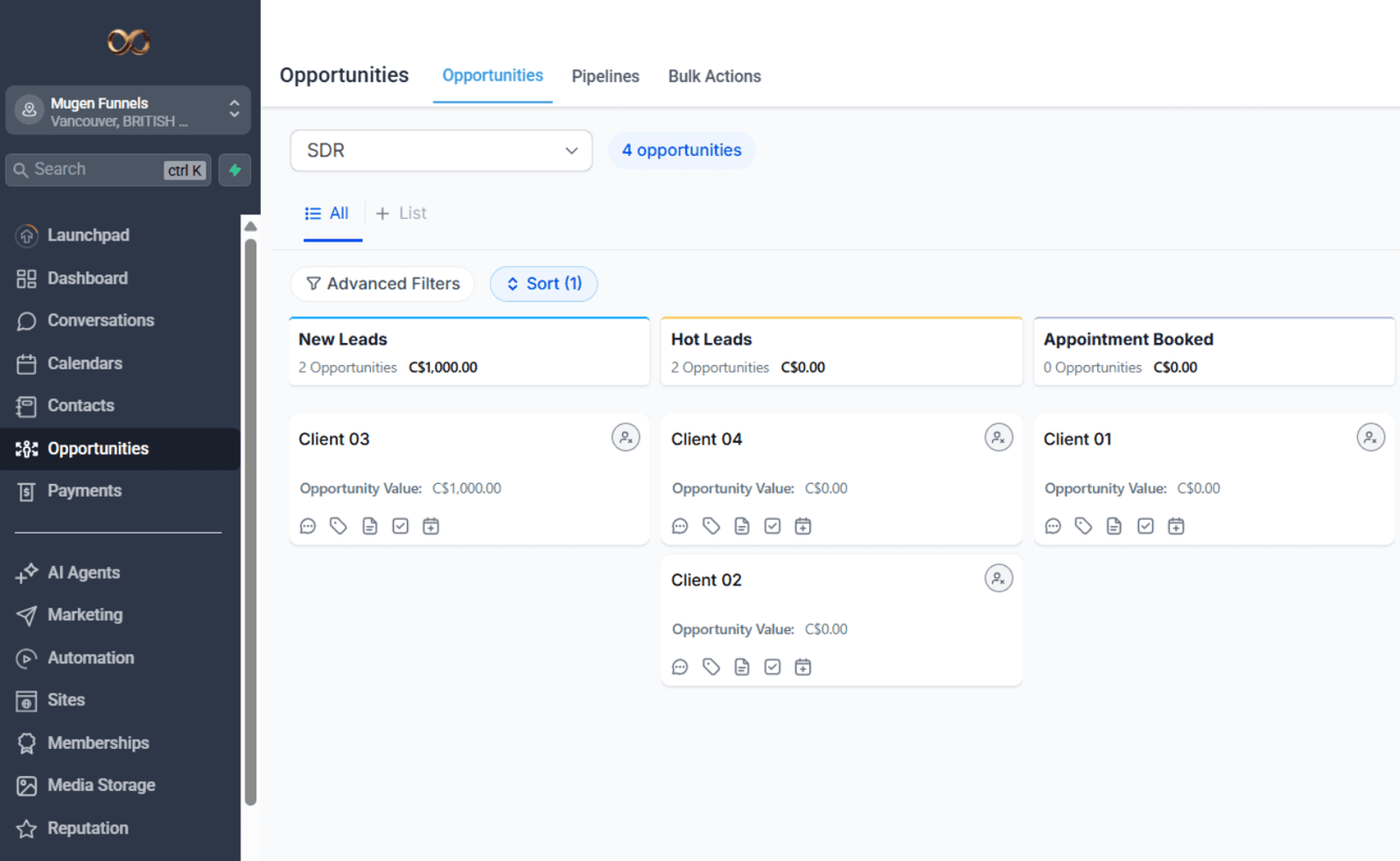This screenshot has height=861, width=1400.
Task: Add a new List view
Action: (x=402, y=213)
